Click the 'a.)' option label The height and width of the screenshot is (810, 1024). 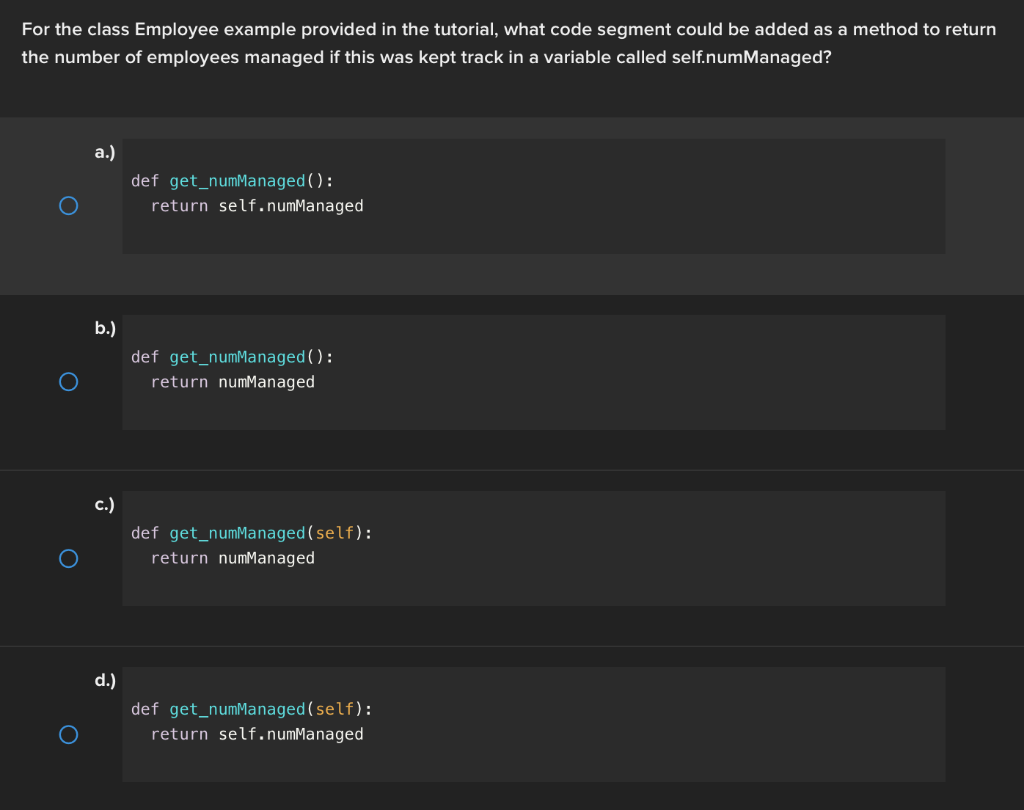104,152
